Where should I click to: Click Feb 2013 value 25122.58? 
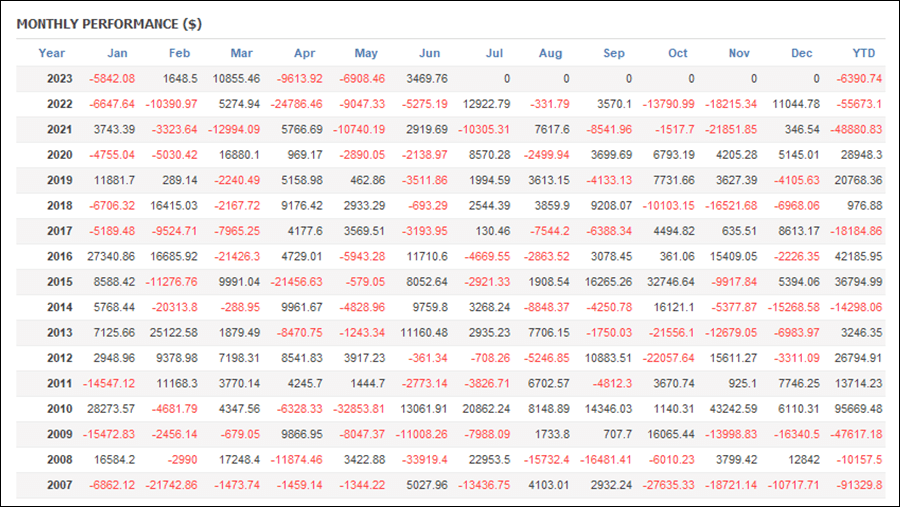(173, 332)
